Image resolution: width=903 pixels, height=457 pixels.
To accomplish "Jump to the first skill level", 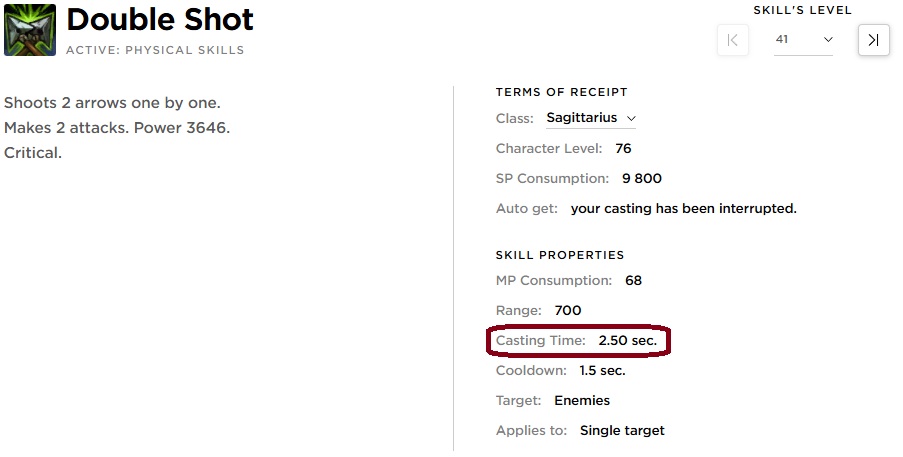I will coord(733,40).
